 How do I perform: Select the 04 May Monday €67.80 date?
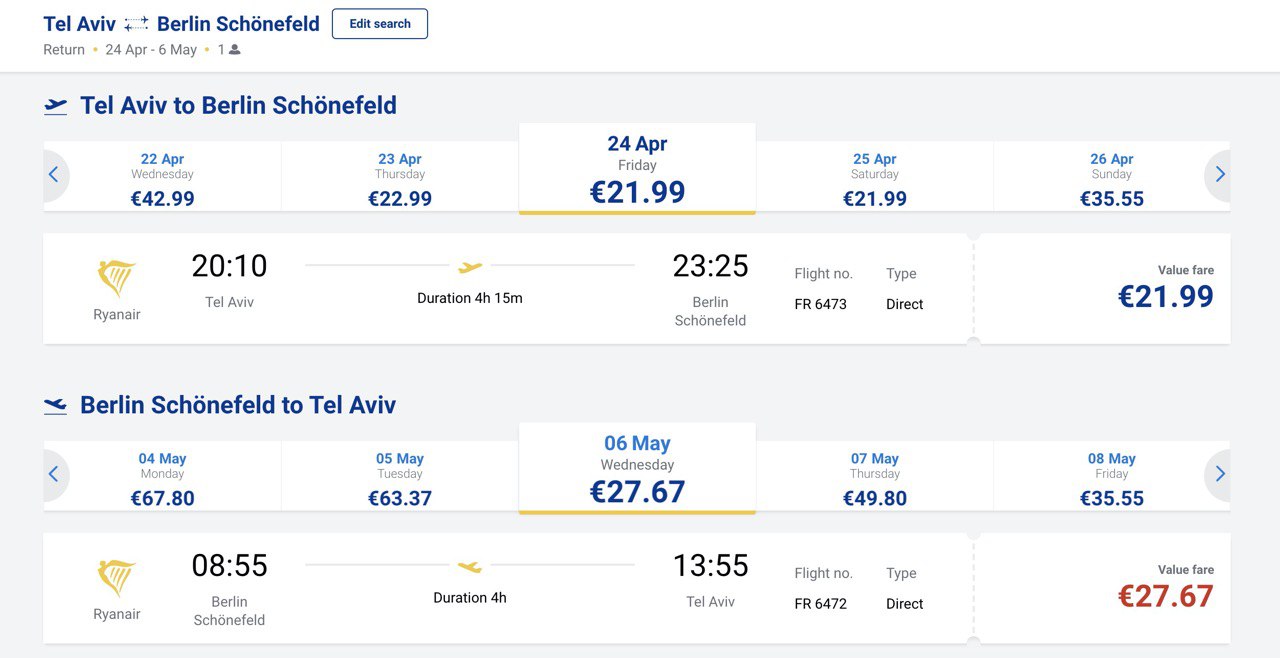pos(163,477)
